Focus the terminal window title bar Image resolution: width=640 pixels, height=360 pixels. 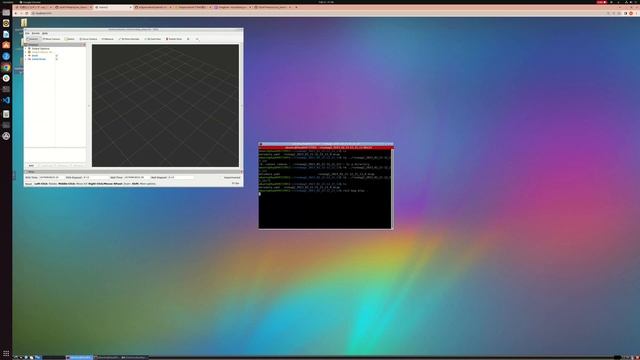[x=326, y=144]
